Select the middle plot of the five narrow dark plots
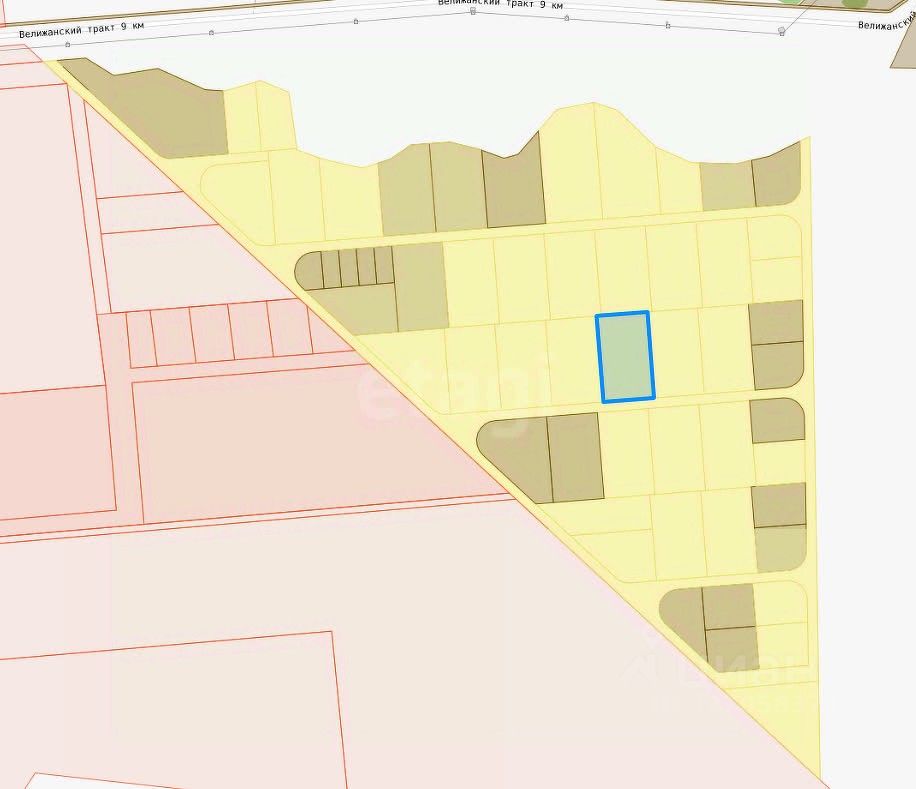 pyautogui.click(x=349, y=267)
